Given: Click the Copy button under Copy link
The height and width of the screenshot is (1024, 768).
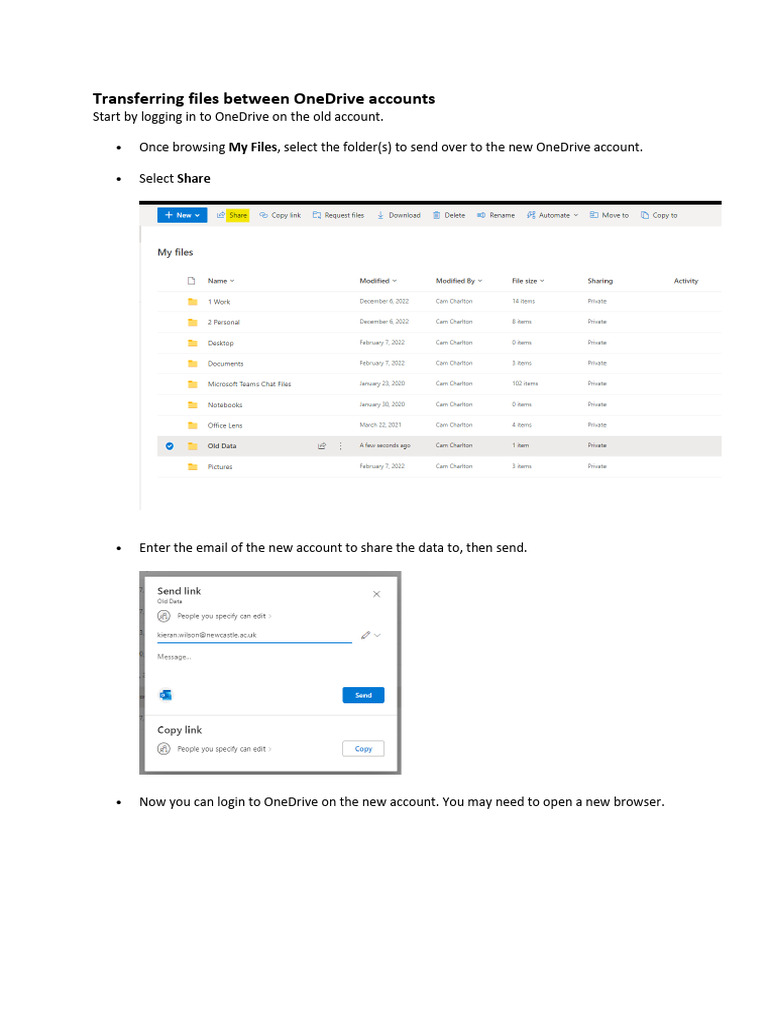Looking at the screenshot, I should [x=363, y=748].
